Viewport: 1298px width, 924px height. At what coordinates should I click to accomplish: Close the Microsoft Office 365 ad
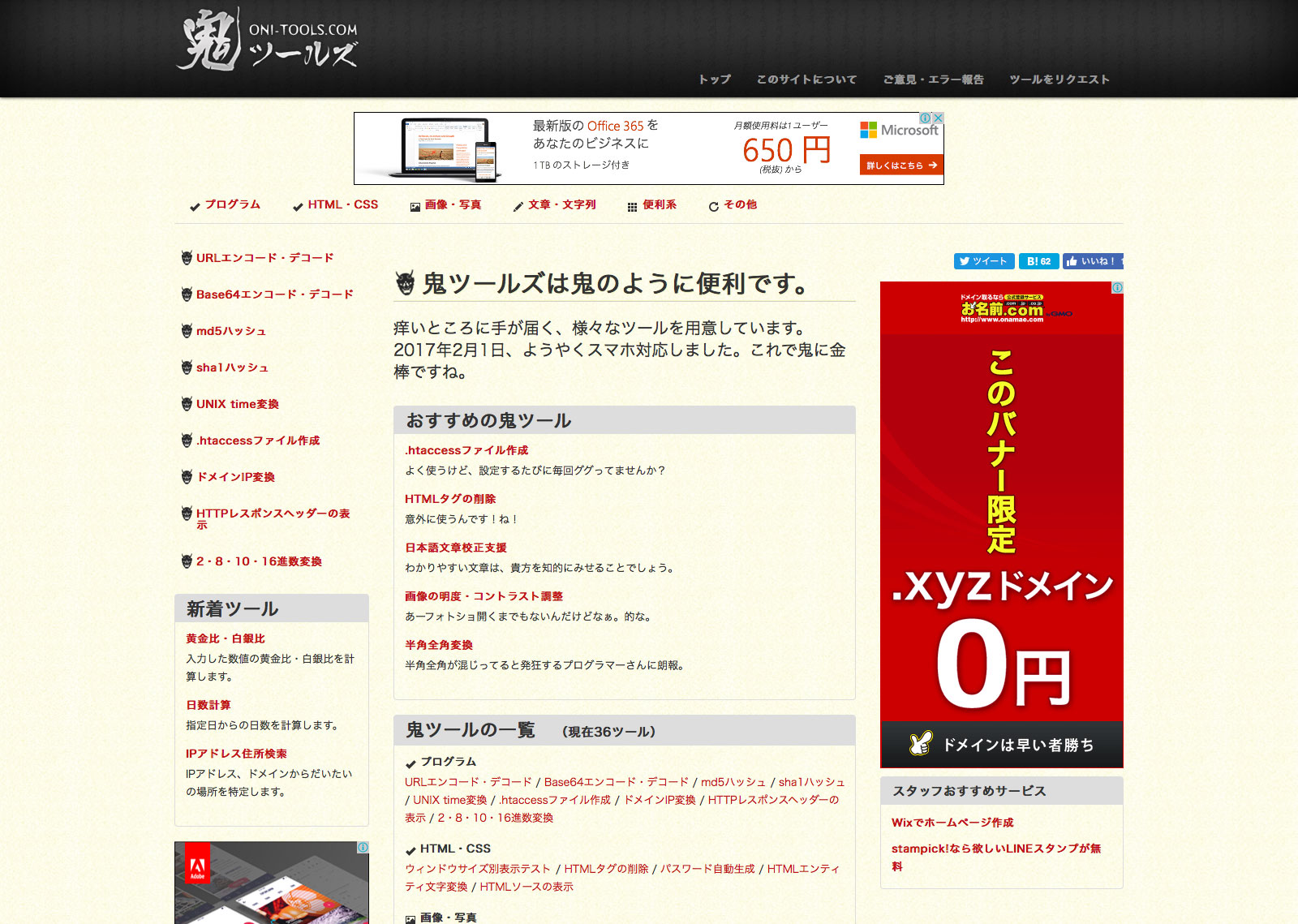[x=938, y=118]
